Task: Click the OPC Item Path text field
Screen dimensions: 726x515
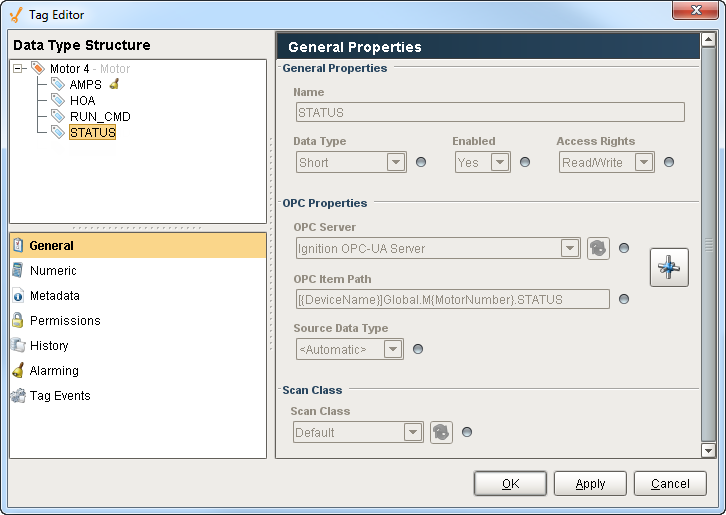Action: tap(452, 299)
